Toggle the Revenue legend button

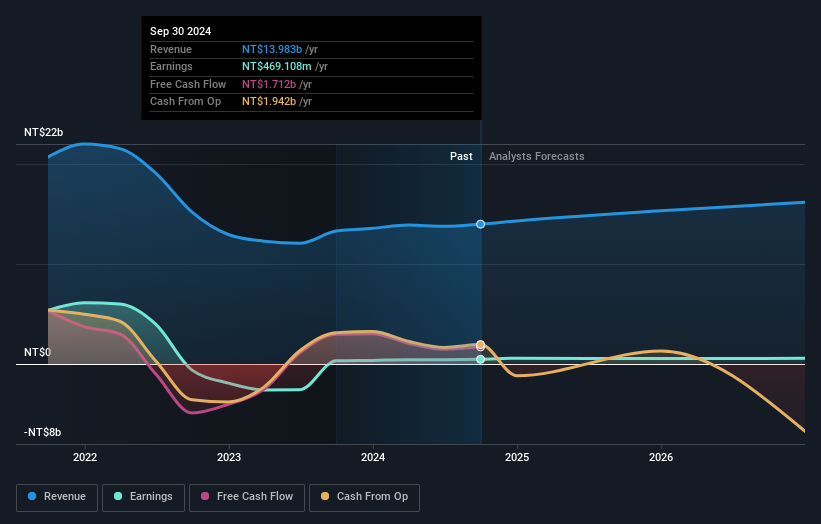pyautogui.click(x=57, y=497)
